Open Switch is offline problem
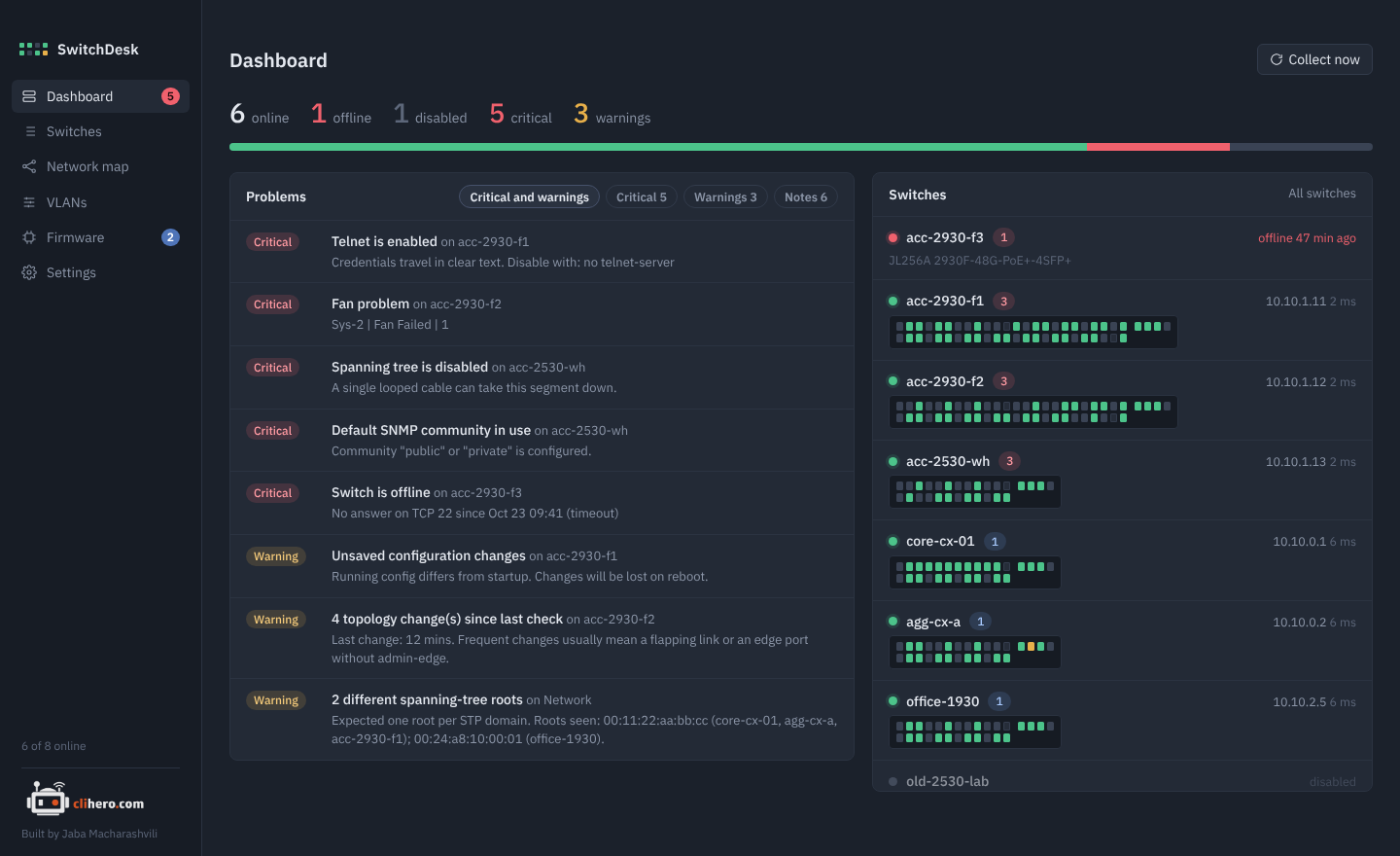Image resolution: width=1400 pixels, height=856 pixels. click(542, 503)
